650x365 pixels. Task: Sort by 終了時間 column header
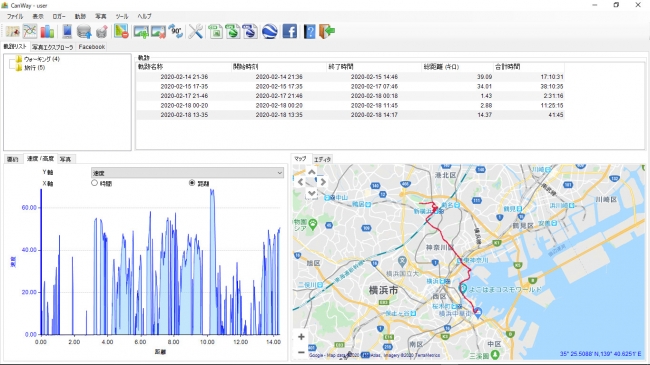[374, 67]
